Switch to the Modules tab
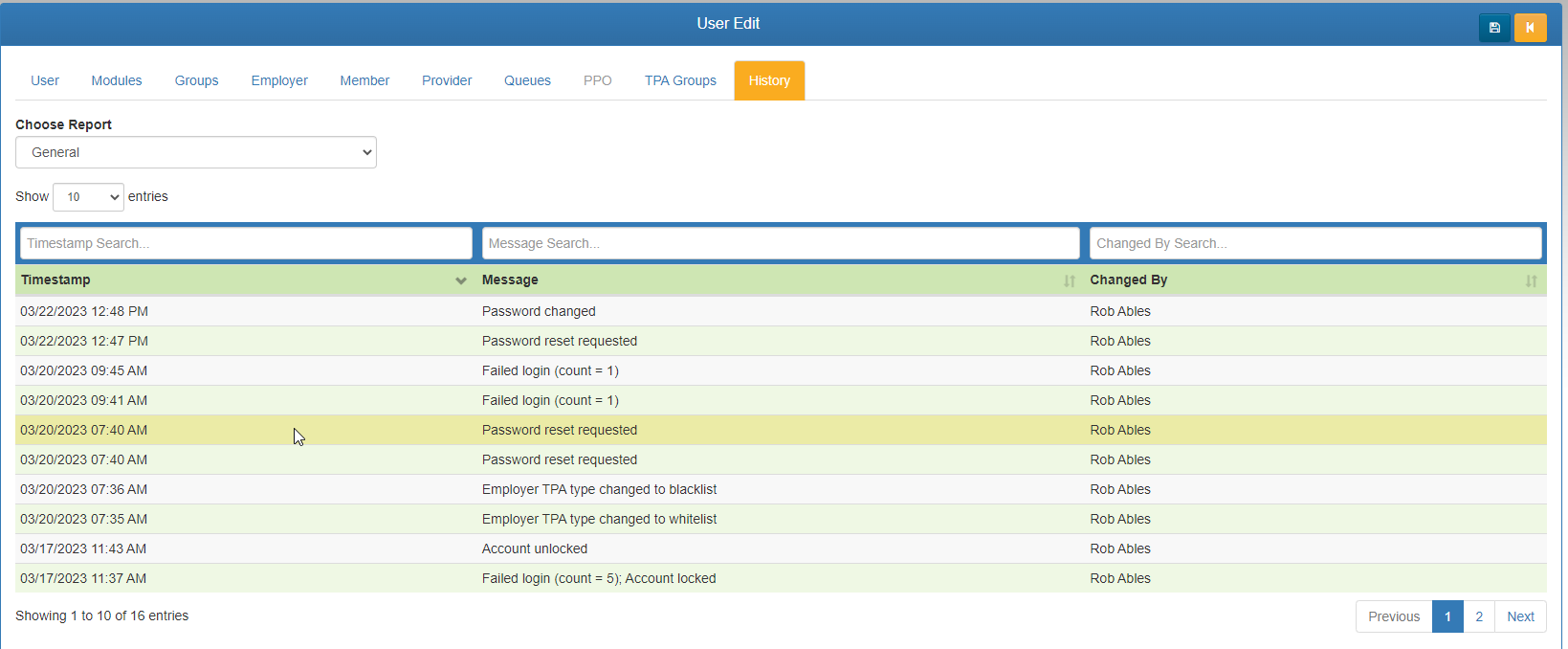This screenshot has height=649, width=1568. [117, 80]
